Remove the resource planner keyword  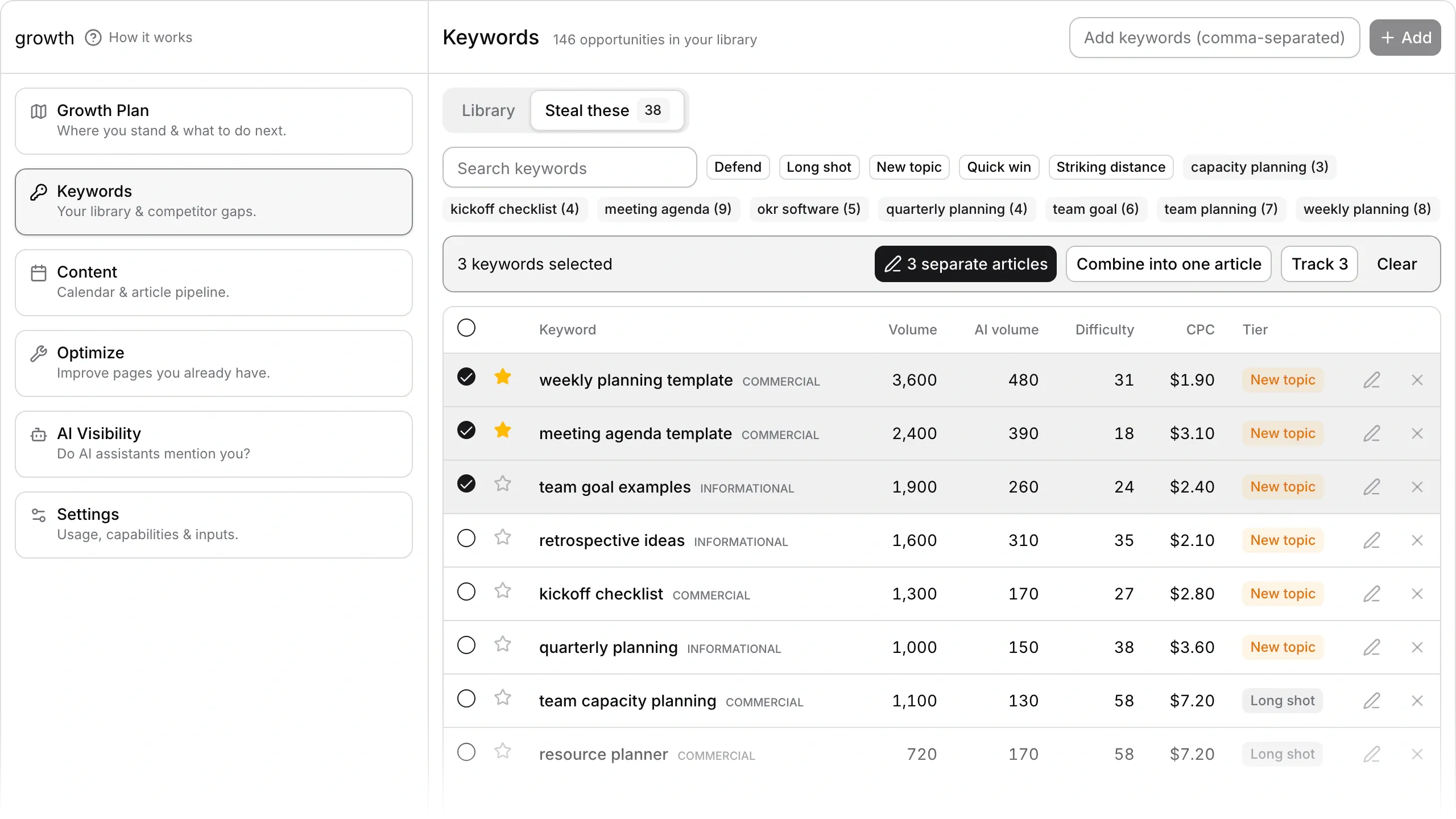tap(1417, 754)
